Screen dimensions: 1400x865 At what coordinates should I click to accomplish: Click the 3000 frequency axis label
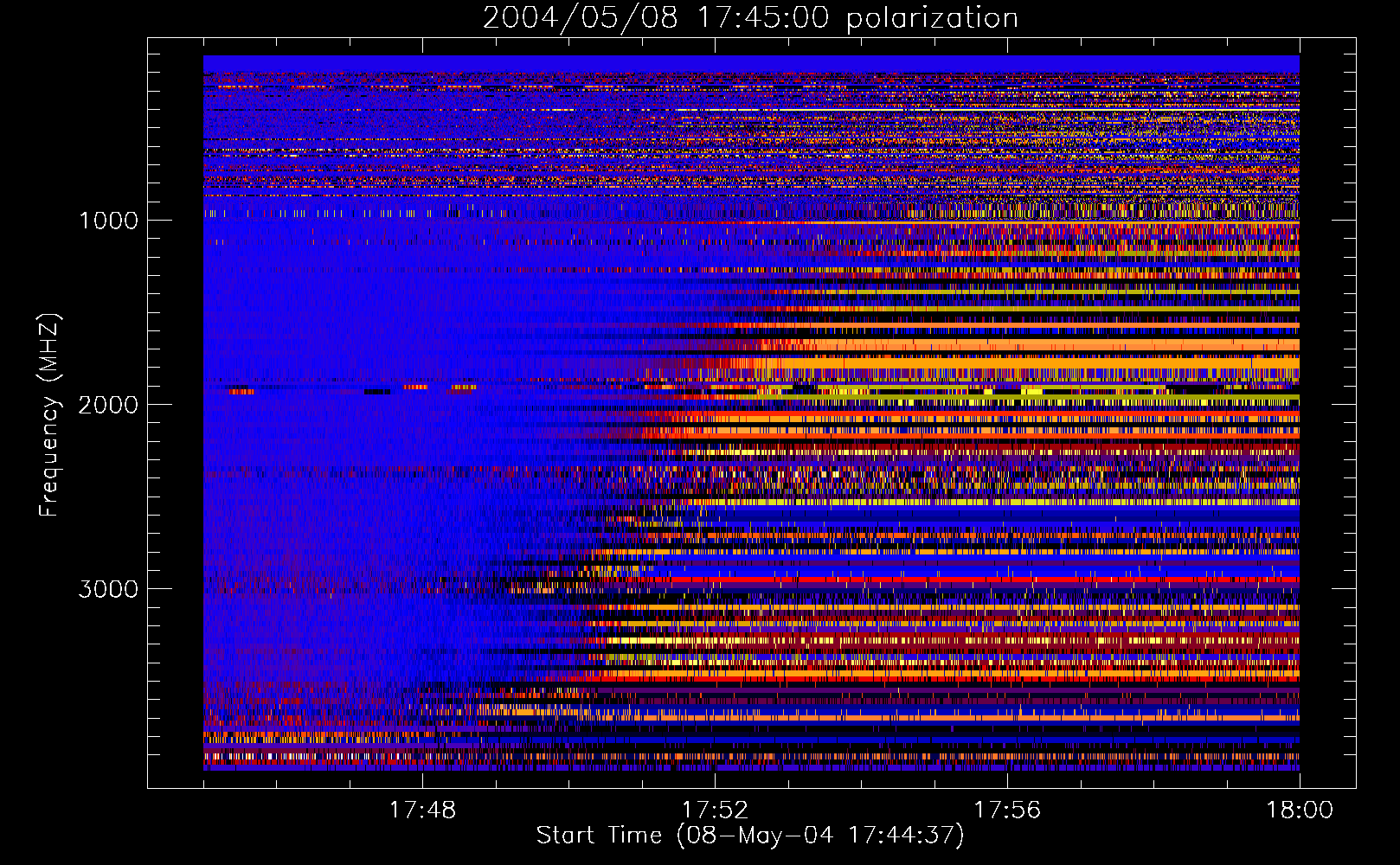click(x=108, y=589)
